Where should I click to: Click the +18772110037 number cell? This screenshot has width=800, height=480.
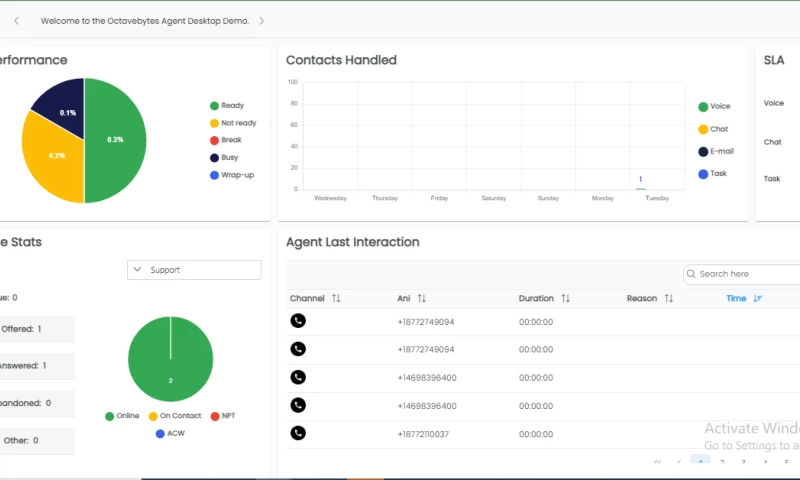point(423,434)
